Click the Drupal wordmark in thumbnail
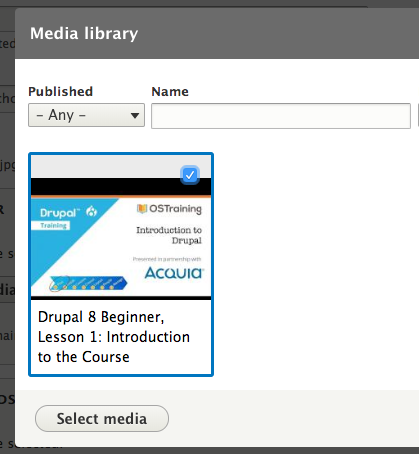 pos(60,213)
